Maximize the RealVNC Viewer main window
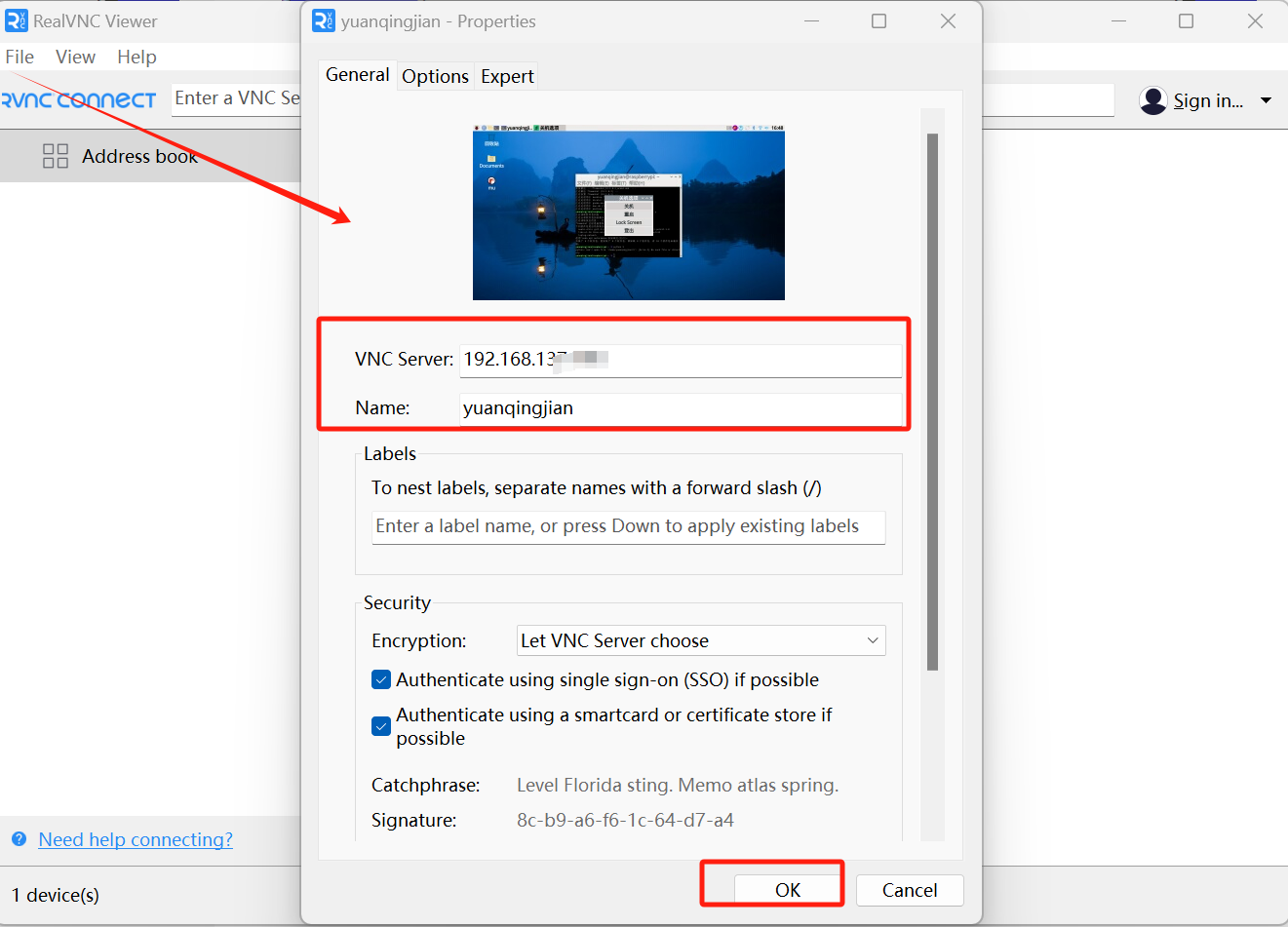 1186,20
